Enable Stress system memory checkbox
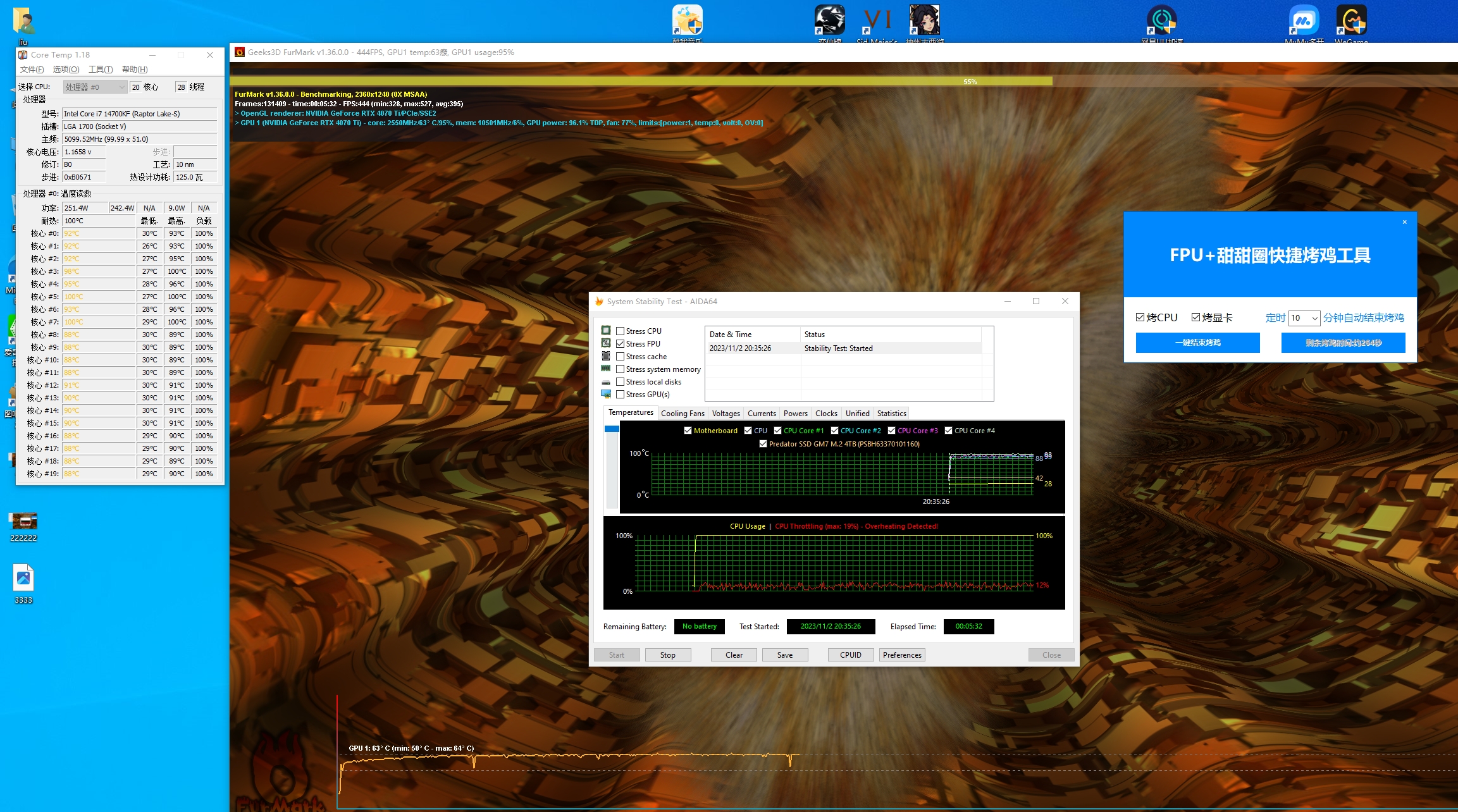 (621, 369)
